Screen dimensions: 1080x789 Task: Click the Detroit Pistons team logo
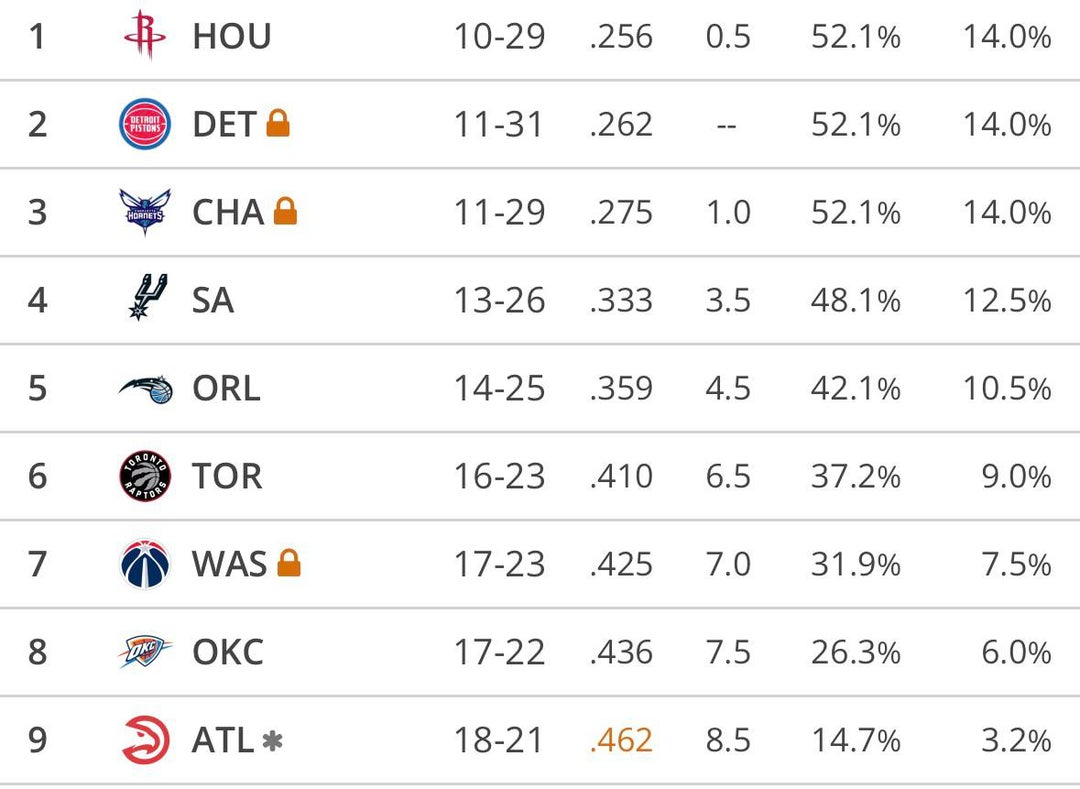click(145, 124)
